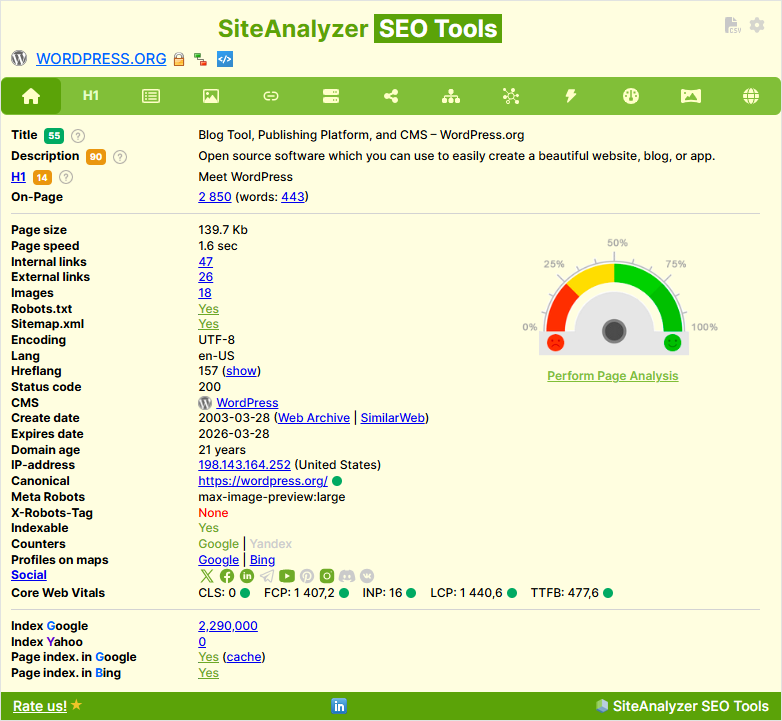
Task: Click Perform Page Analysis link
Action: [612, 376]
